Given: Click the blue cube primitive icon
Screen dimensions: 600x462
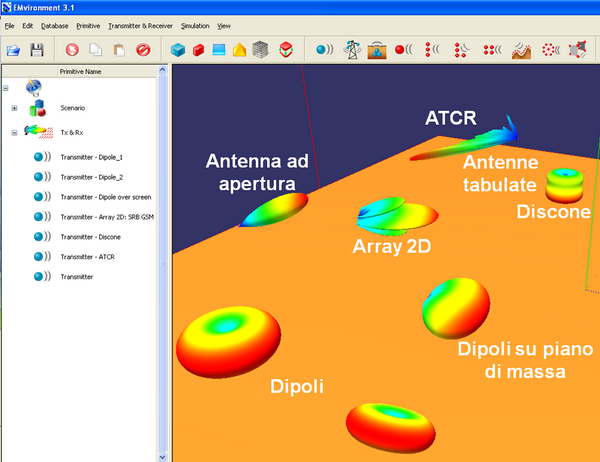Looking at the screenshot, I should pyautogui.click(x=177, y=49).
